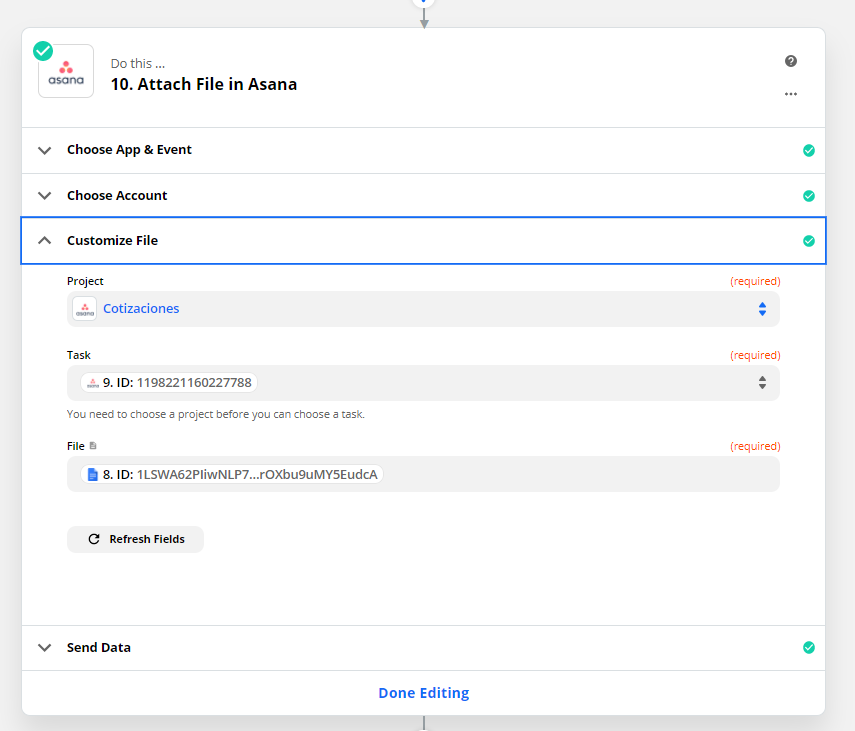The width and height of the screenshot is (855, 731).
Task: Click the Refresh Fields button
Action: [x=135, y=539]
